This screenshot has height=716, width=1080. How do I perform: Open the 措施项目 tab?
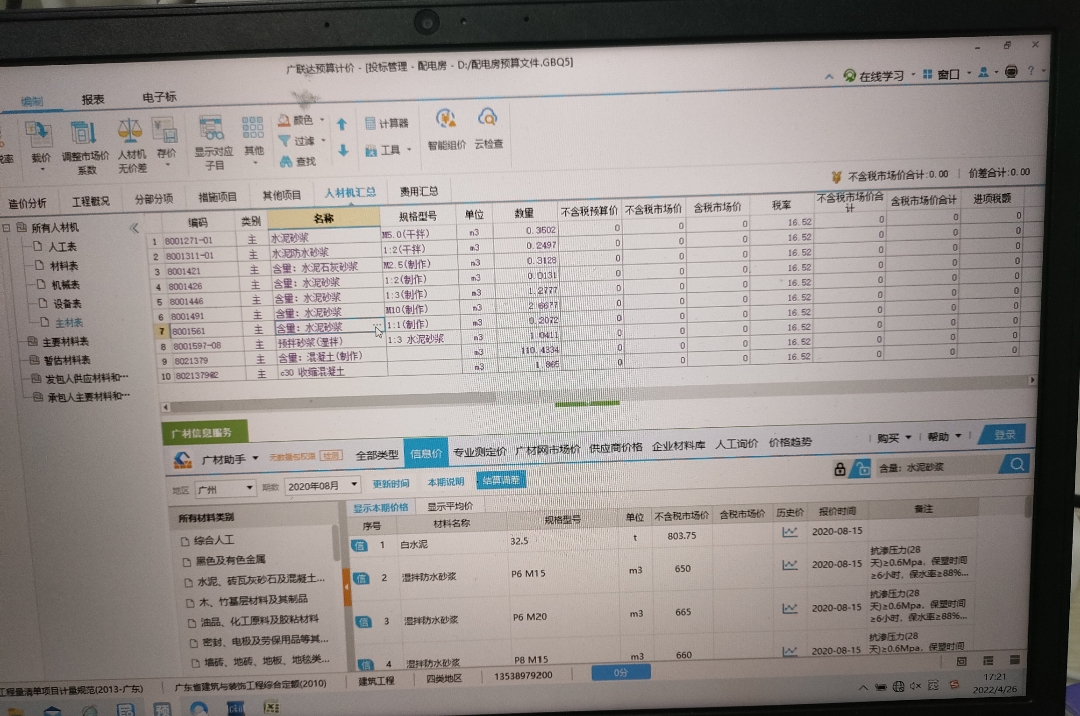(x=218, y=197)
